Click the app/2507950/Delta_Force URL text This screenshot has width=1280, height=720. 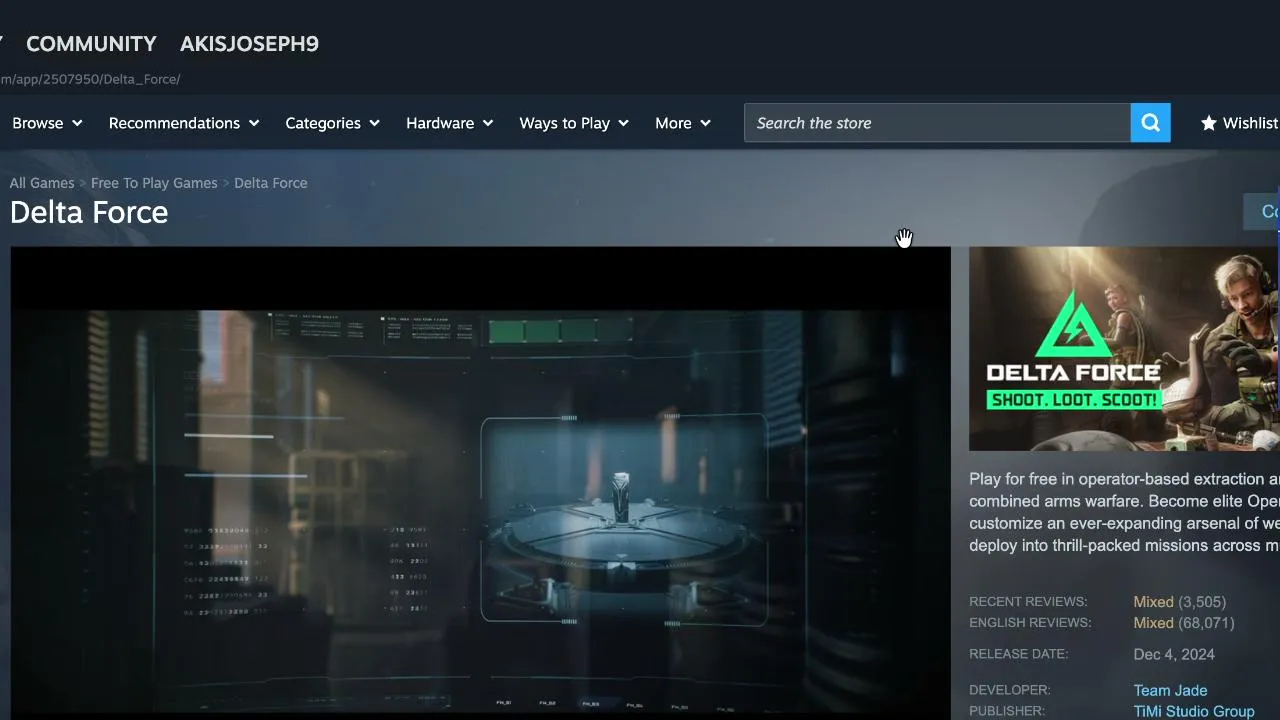(90, 79)
